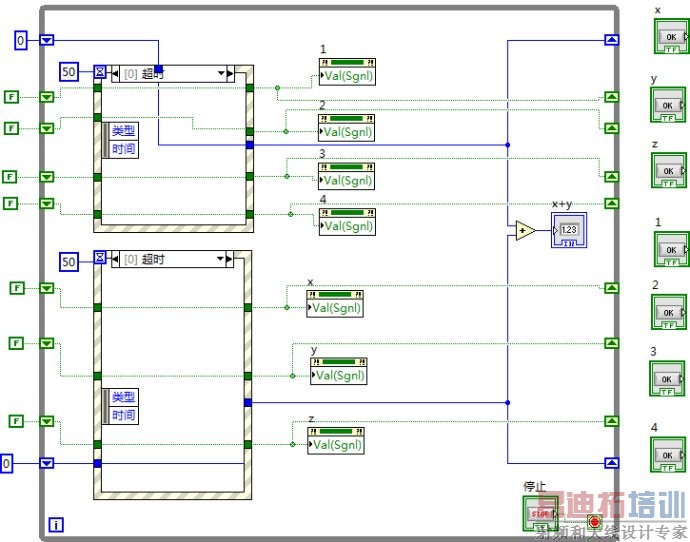
Task: Select the first green shift register on left edge
Action: pyautogui.click(x=47, y=97)
